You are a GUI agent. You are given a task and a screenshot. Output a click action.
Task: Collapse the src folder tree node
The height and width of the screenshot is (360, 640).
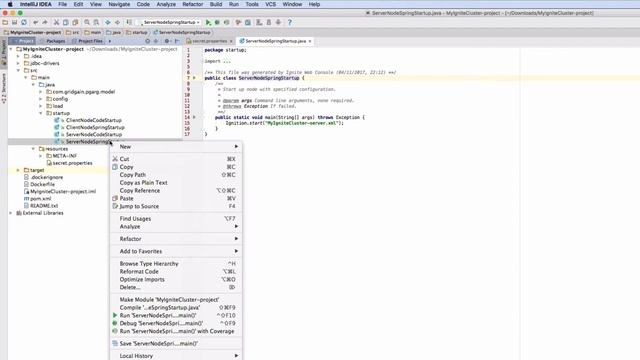click(x=18, y=70)
